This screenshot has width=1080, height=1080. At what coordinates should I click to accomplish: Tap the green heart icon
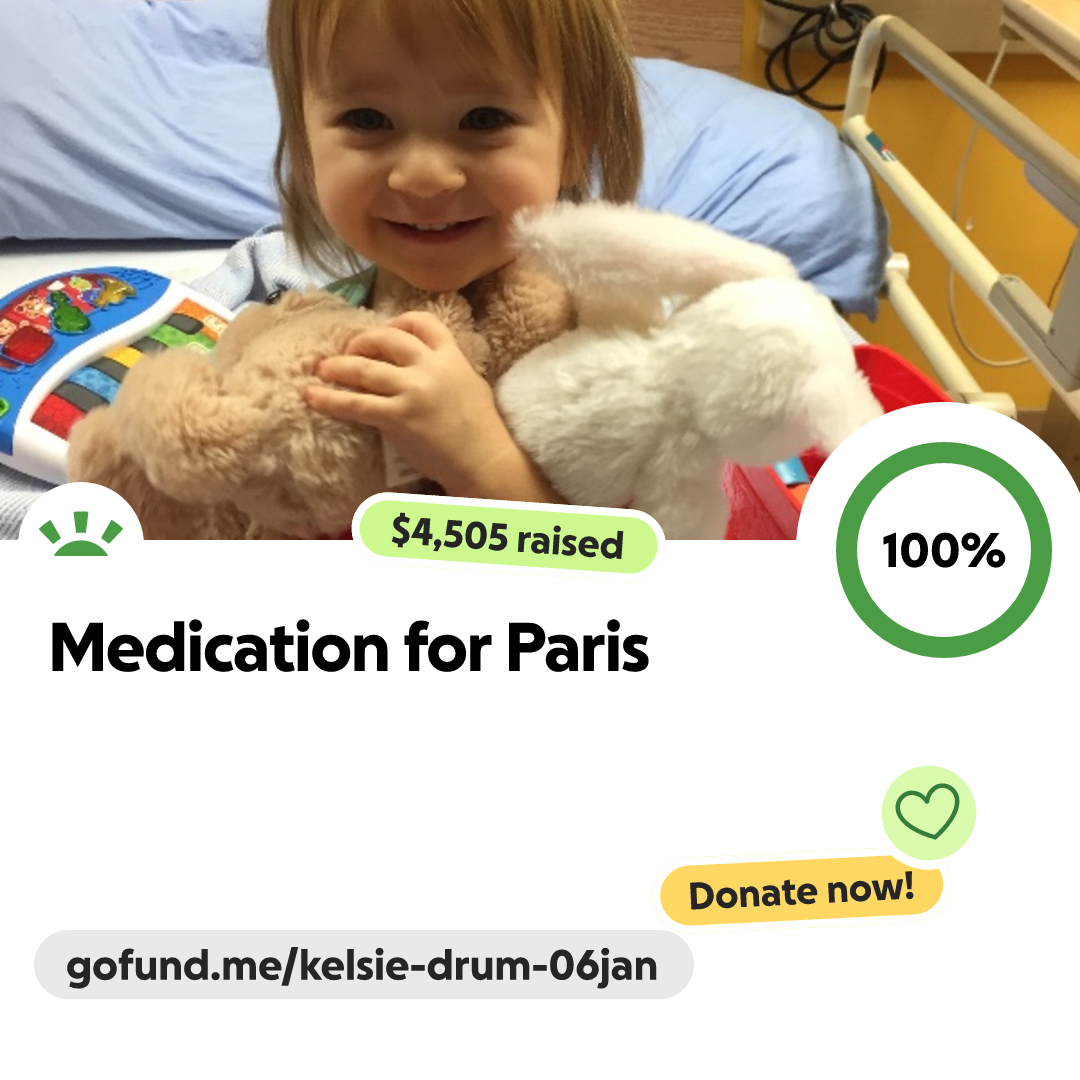pyautogui.click(x=928, y=811)
